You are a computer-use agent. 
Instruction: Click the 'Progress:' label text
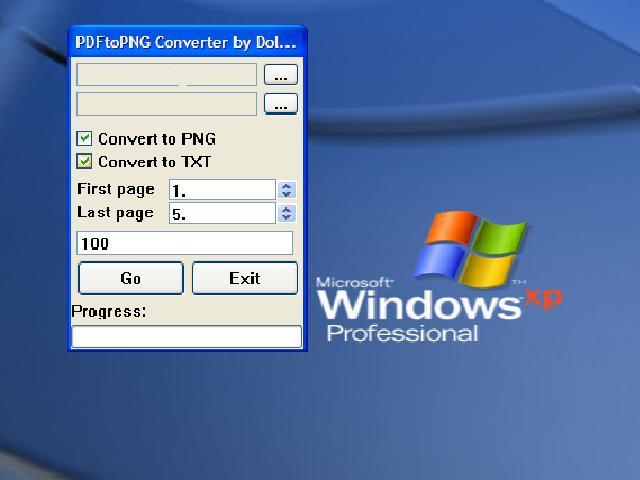(x=109, y=311)
